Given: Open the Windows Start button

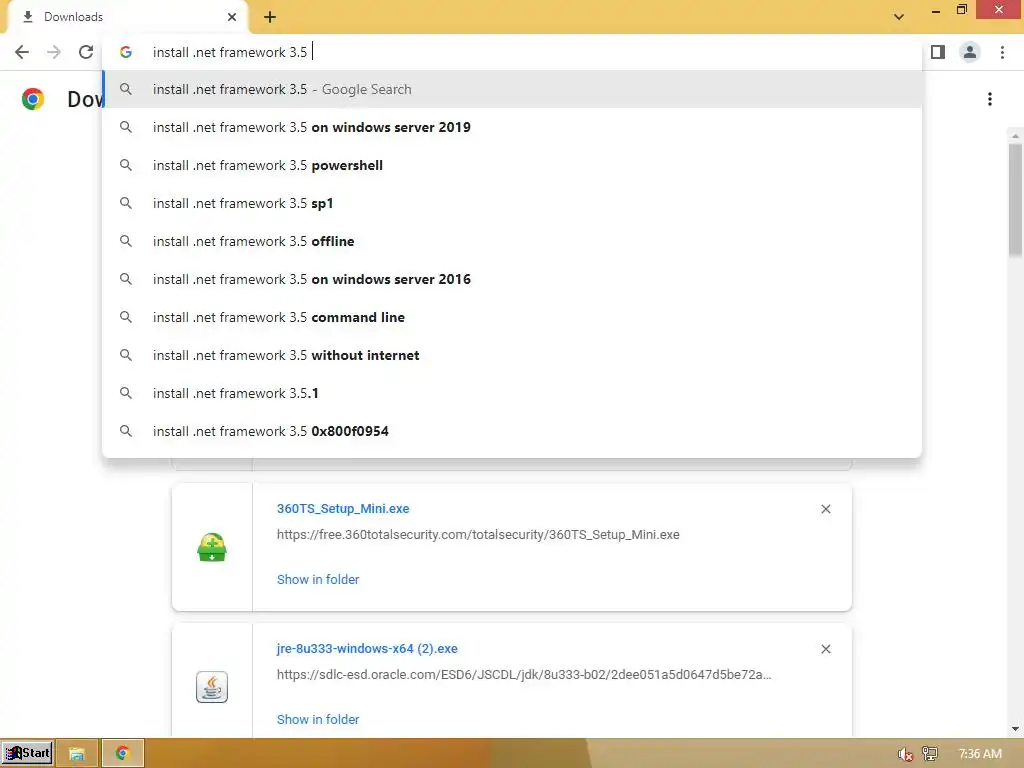Looking at the screenshot, I should [27, 753].
